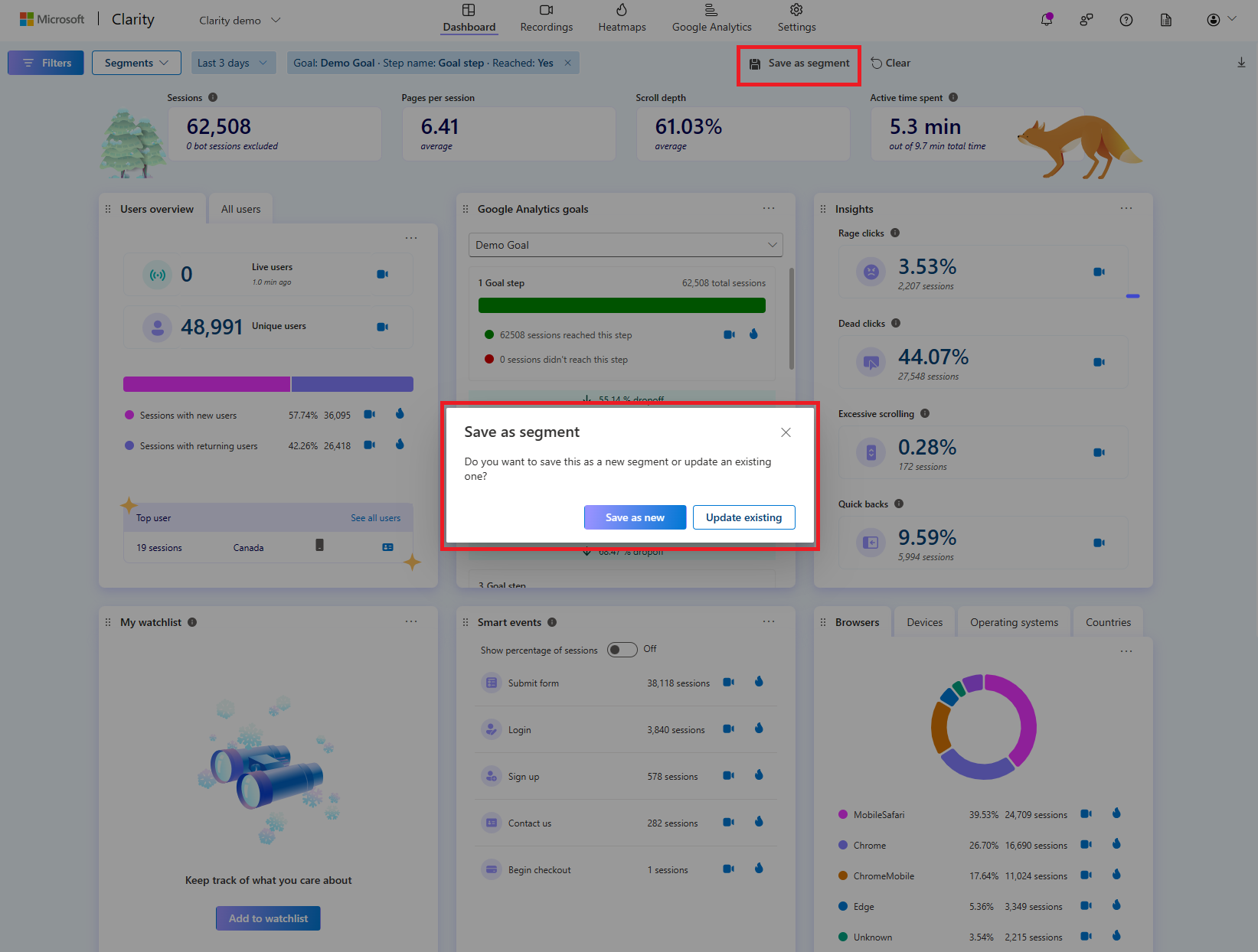Open heatmap for Submit form event
Screen dimensions: 1258x952
point(759,682)
